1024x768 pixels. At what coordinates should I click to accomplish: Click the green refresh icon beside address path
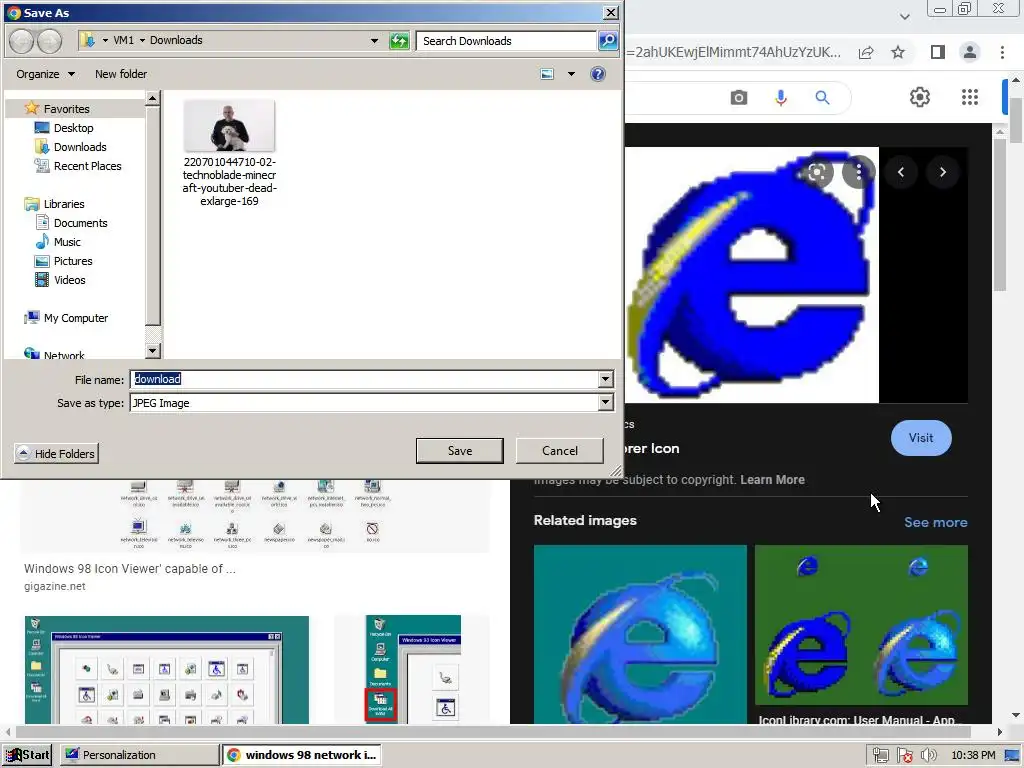tap(399, 41)
